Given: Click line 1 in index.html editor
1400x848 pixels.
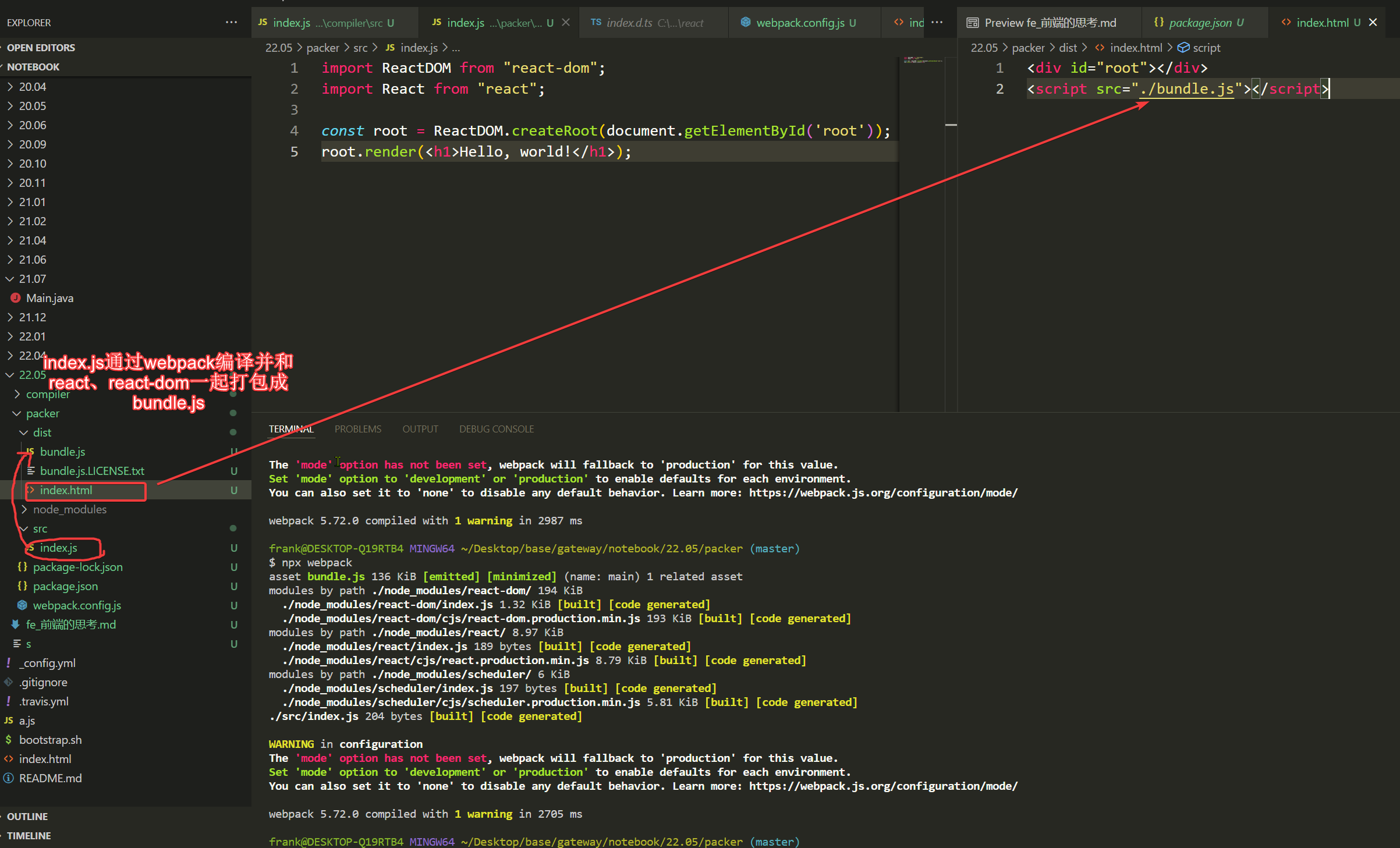Looking at the screenshot, I should click(1212, 68).
